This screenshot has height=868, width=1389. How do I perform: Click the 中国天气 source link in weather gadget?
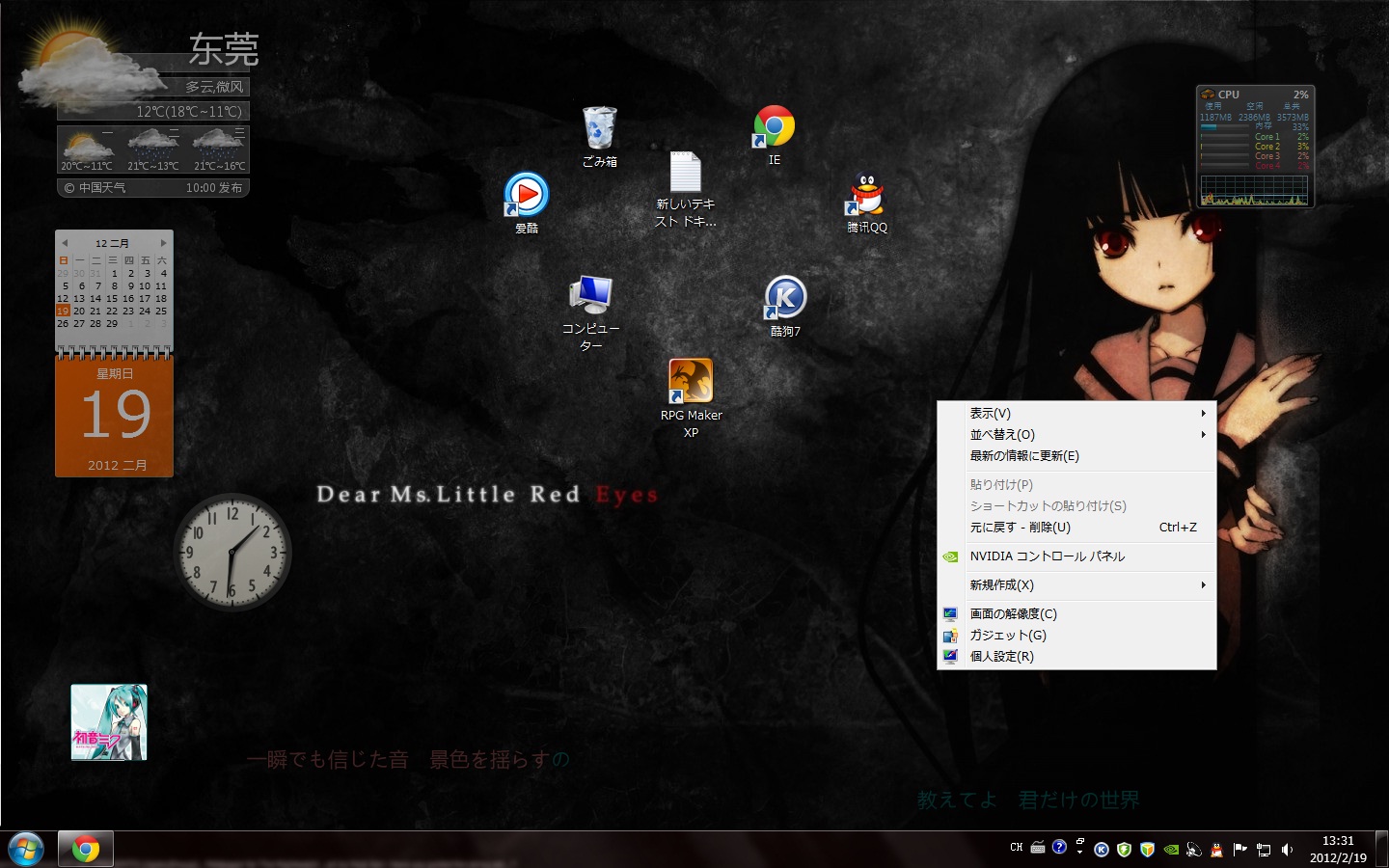(95, 188)
